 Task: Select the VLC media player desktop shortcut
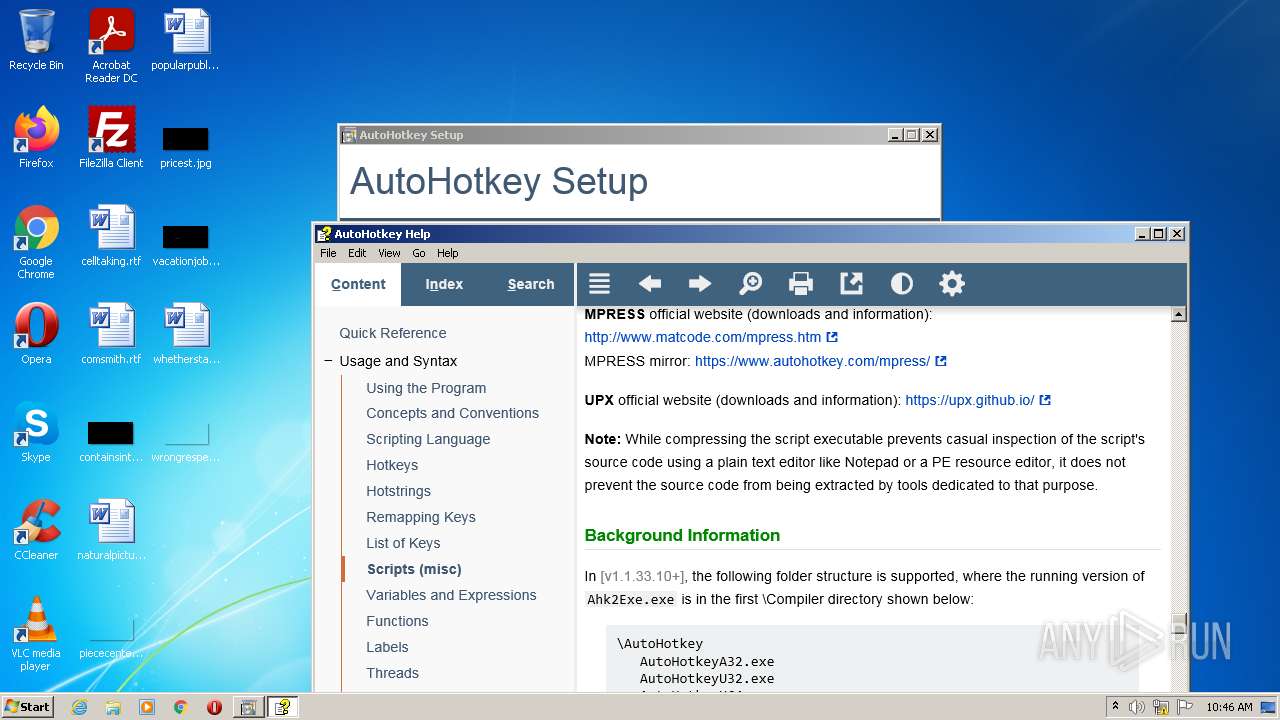[x=36, y=634]
